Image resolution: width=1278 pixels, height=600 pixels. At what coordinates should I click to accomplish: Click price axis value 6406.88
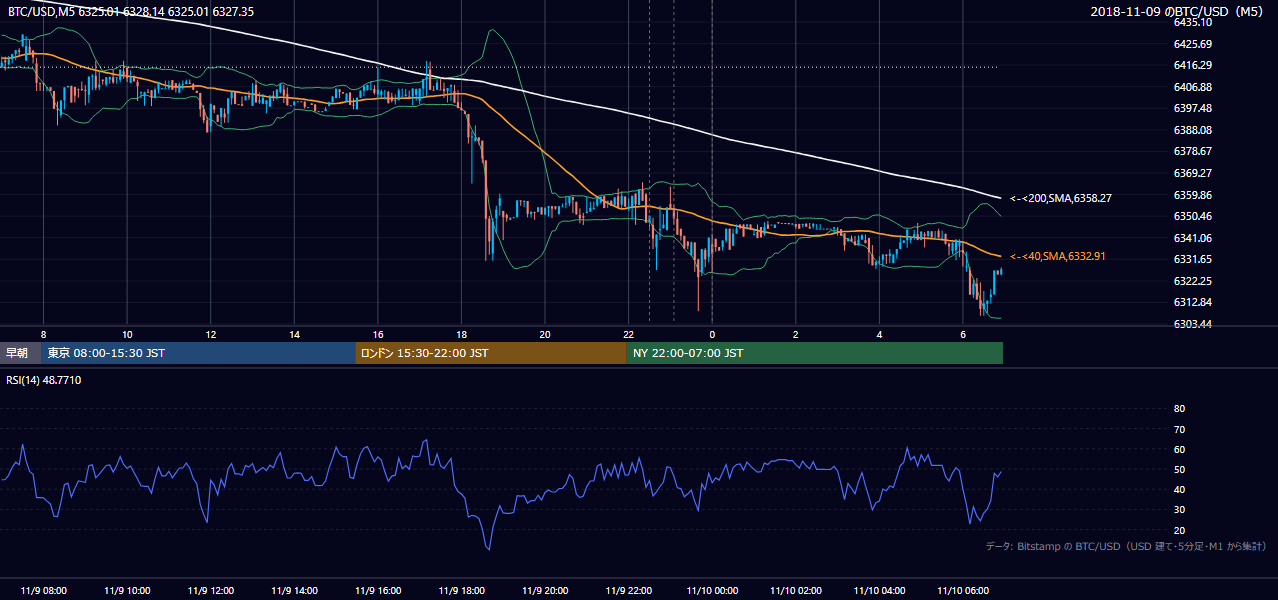(1193, 87)
